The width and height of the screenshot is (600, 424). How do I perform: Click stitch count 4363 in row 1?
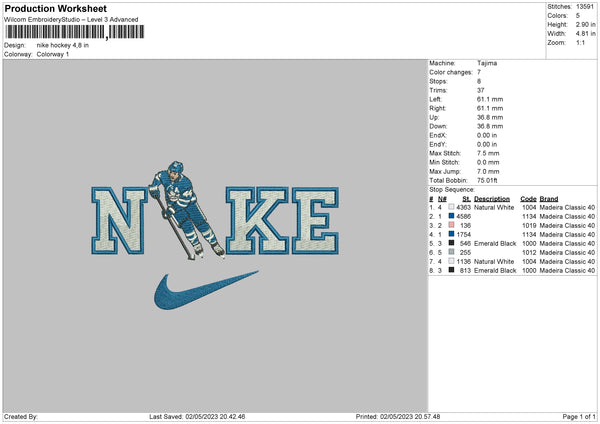[x=463, y=207]
